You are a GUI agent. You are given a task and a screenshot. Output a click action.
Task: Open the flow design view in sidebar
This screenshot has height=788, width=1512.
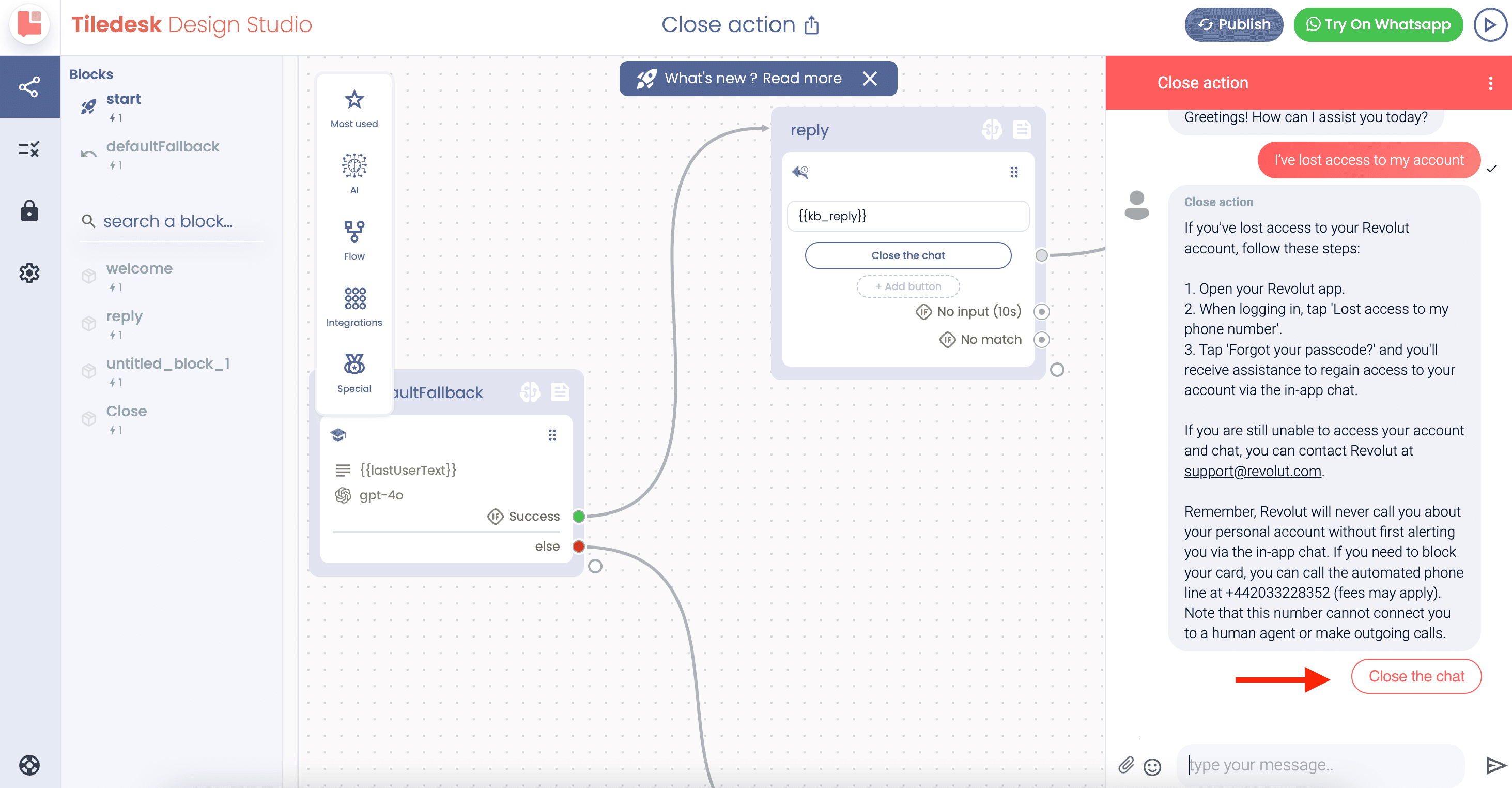pyautogui.click(x=29, y=87)
